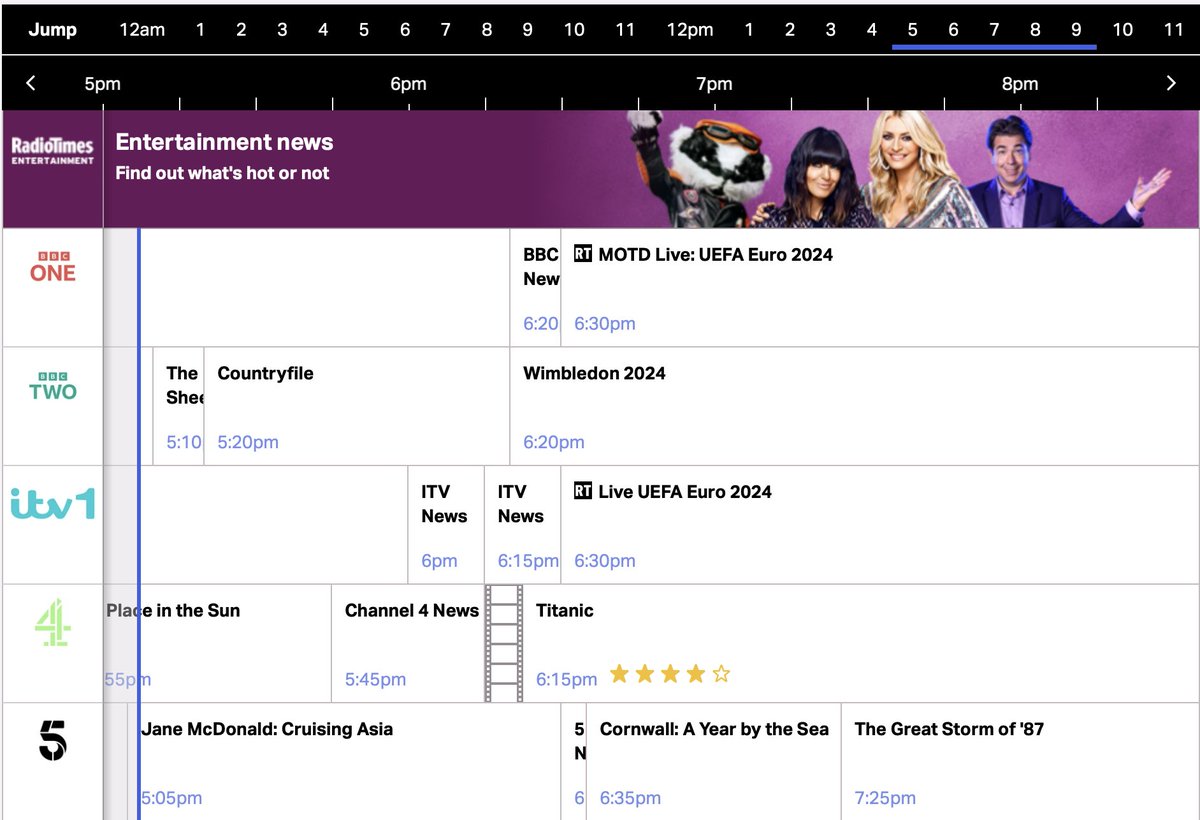This screenshot has height=820, width=1200.
Task: Click the Jump label
Action: [52, 29]
